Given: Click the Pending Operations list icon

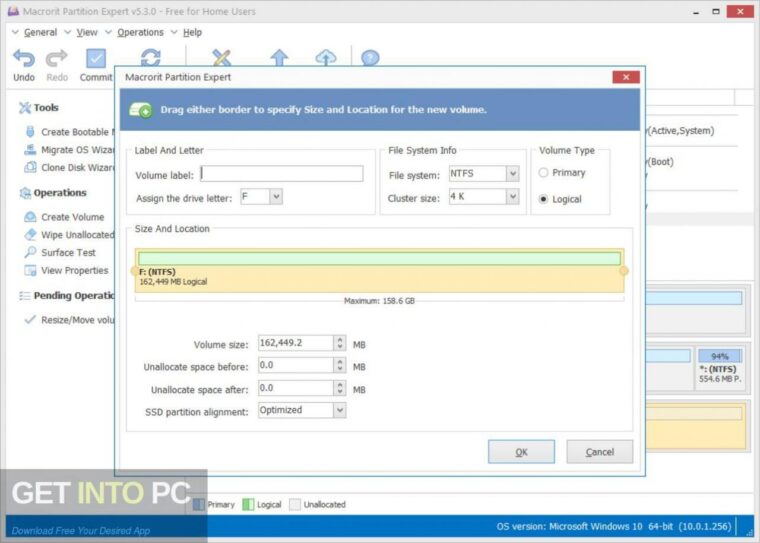Looking at the screenshot, I should (24, 296).
